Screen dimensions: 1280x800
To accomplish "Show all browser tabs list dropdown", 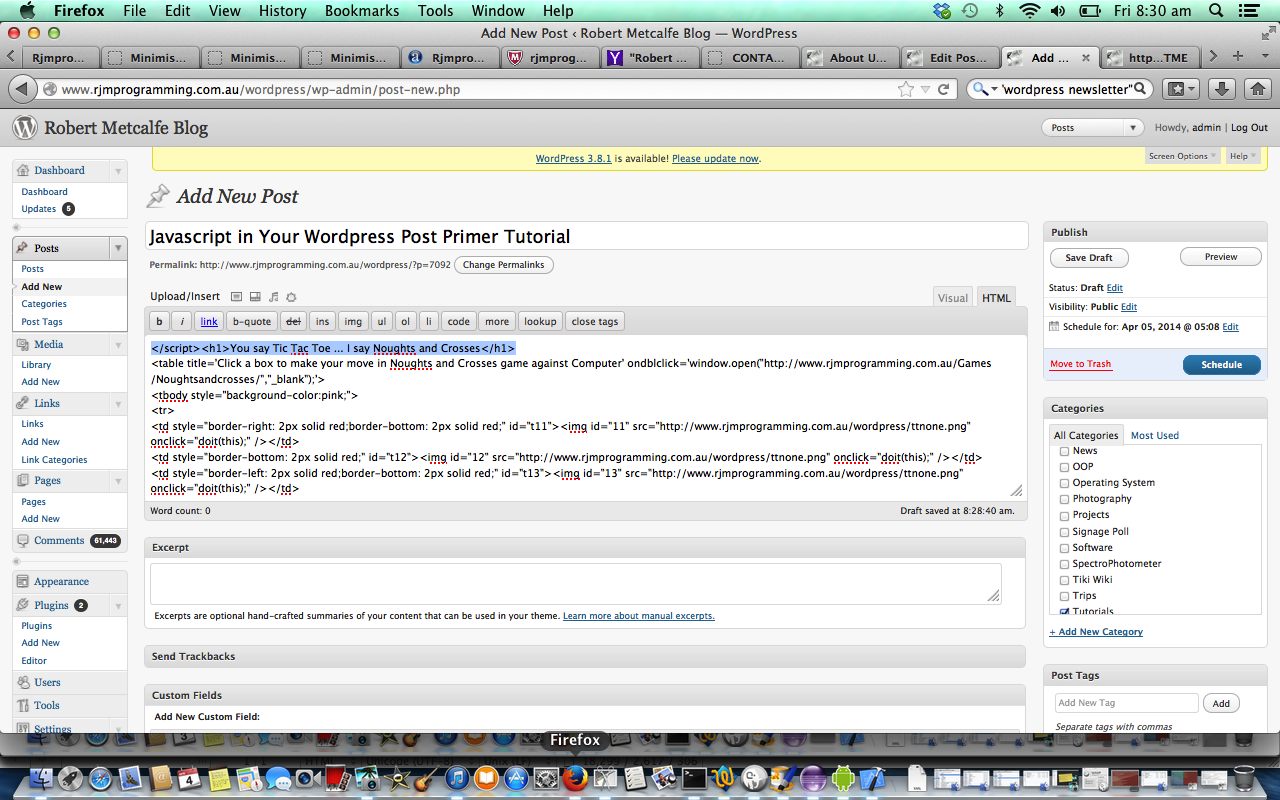I will point(1264,56).
